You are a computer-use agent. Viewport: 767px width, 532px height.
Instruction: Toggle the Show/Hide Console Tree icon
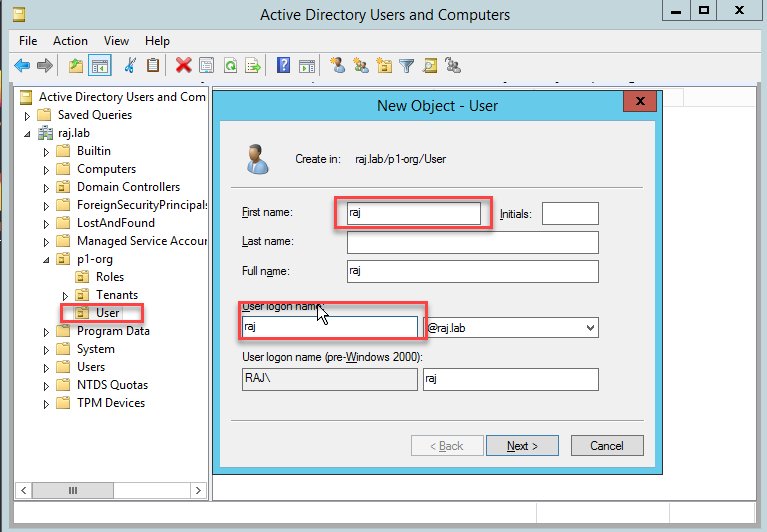tap(100, 66)
